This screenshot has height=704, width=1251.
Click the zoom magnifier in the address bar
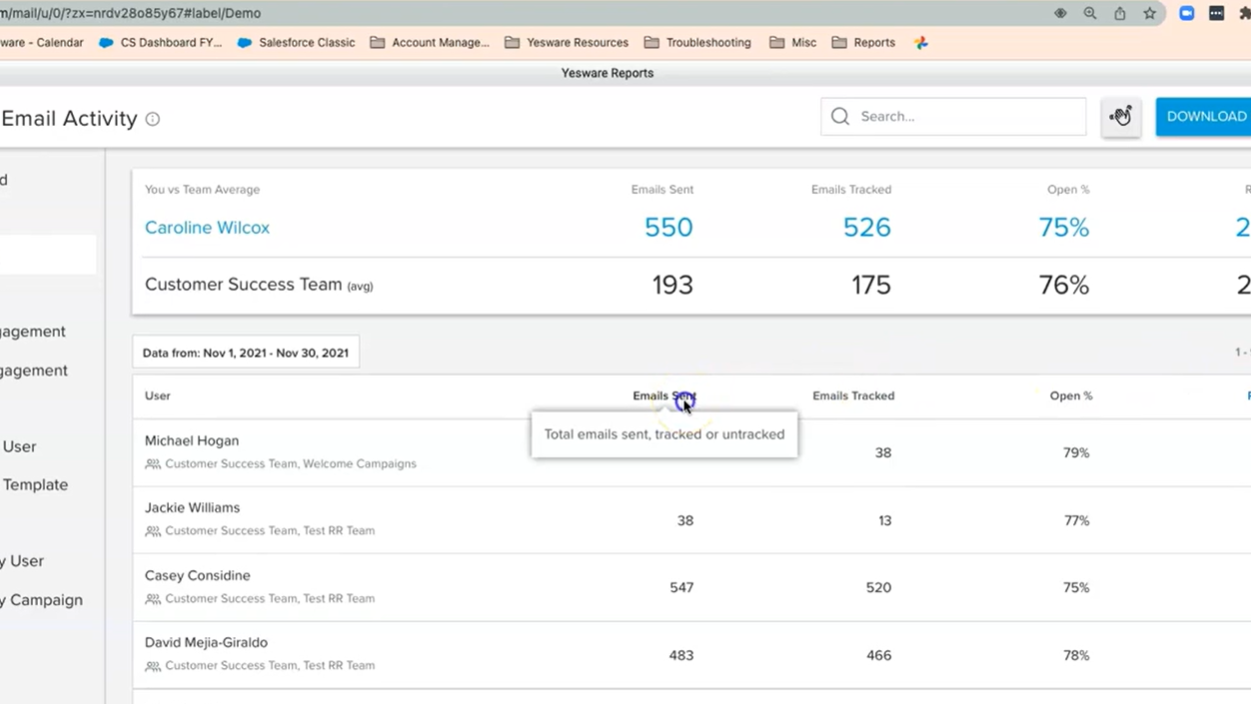[x=1090, y=13]
